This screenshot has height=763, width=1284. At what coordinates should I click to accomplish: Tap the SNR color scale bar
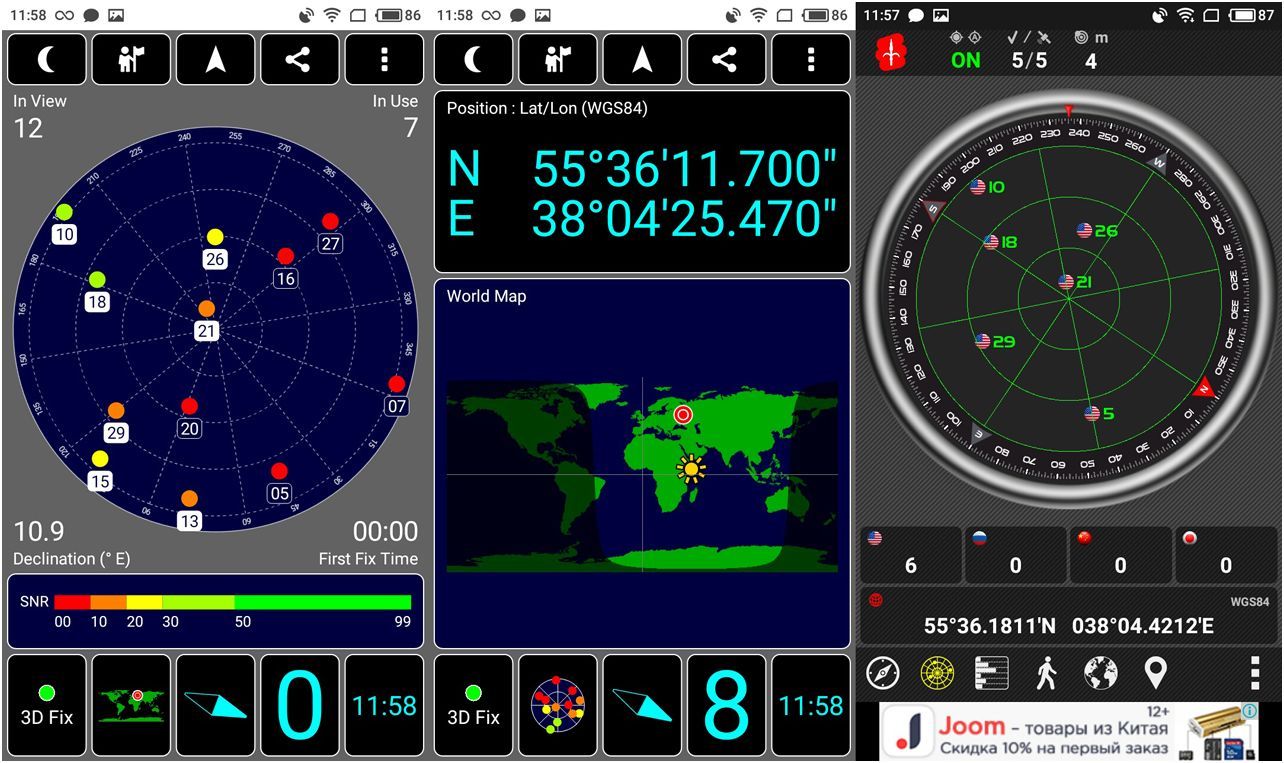(x=232, y=602)
